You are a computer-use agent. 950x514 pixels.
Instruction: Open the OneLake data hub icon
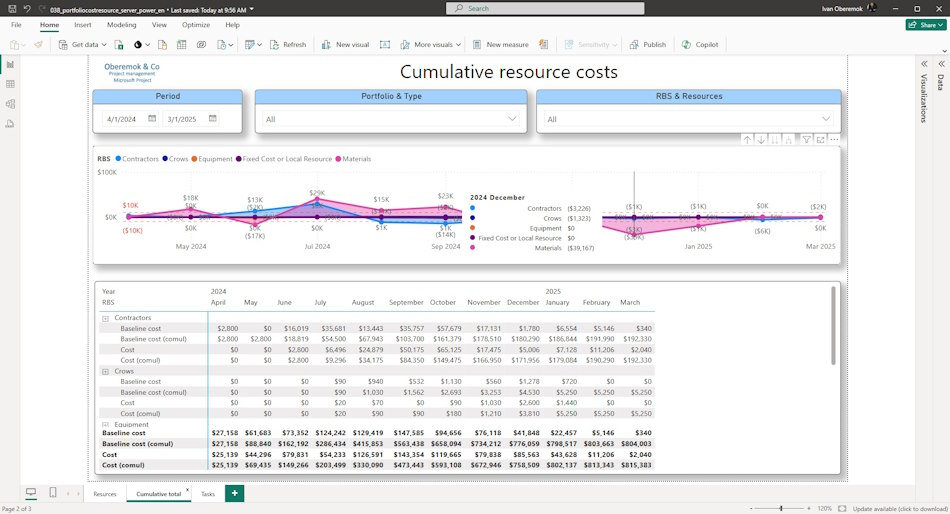(x=139, y=45)
